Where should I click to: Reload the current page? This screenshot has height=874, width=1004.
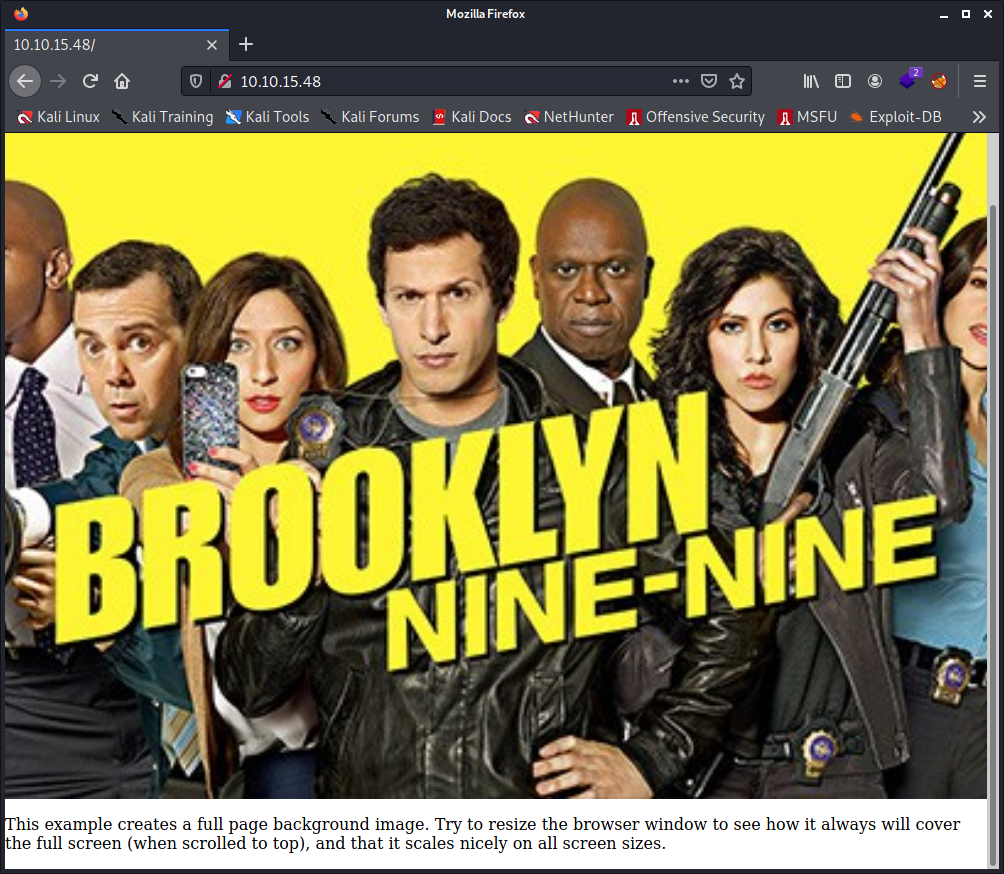90,81
